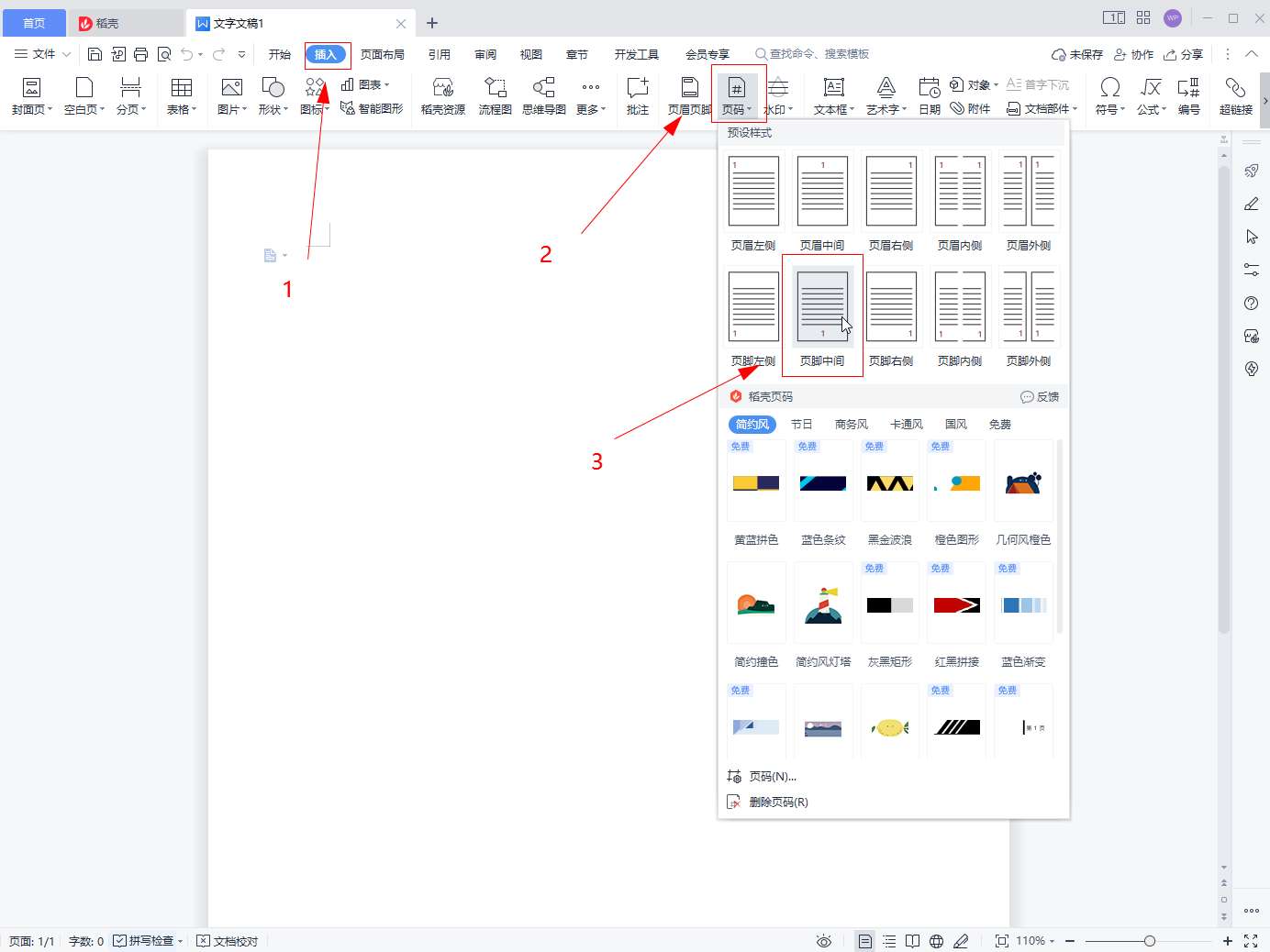1270x952 pixels.
Task: Add a Comment (批注)
Action: click(638, 96)
